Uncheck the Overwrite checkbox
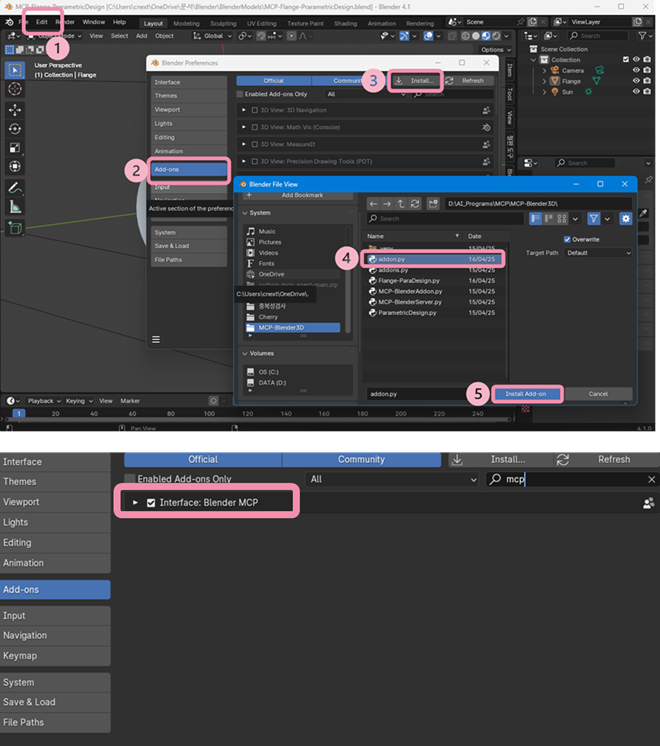Viewport: 660px width, 746px height. (568, 239)
